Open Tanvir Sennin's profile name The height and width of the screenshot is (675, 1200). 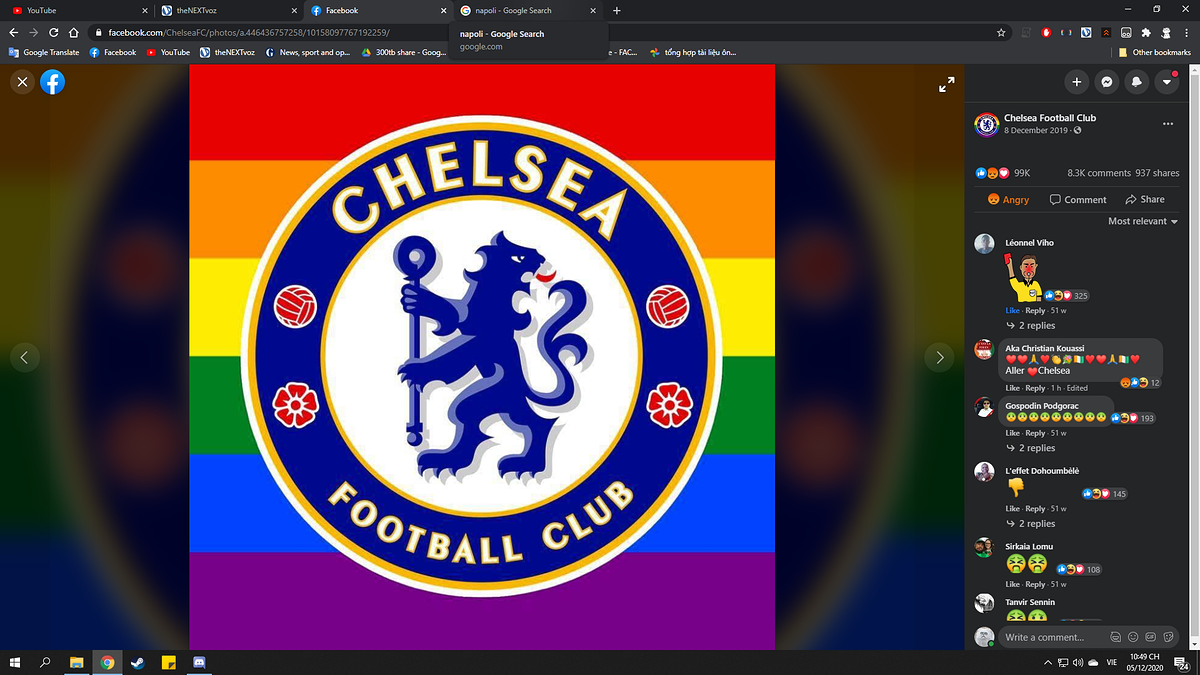(x=1029, y=602)
